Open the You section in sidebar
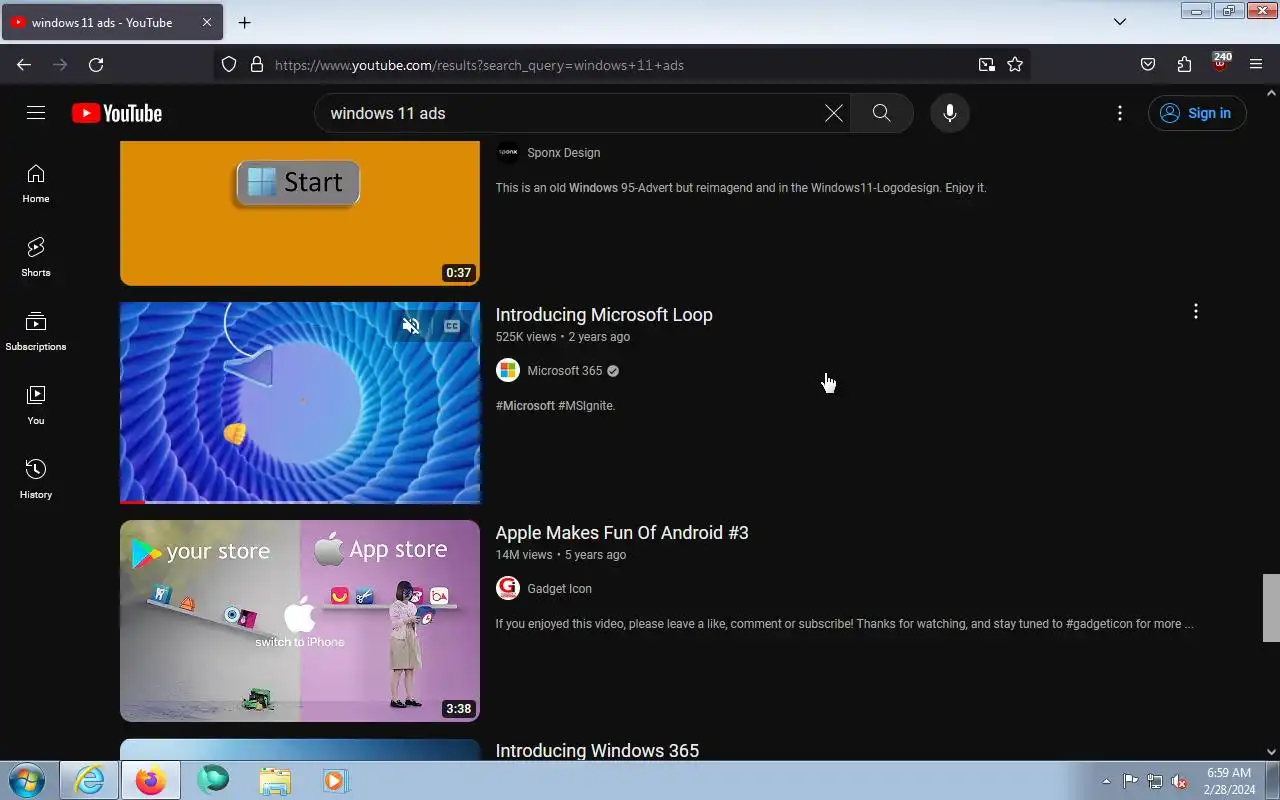The height and width of the screenshot is (800, 1280). (x=36, y=406)
